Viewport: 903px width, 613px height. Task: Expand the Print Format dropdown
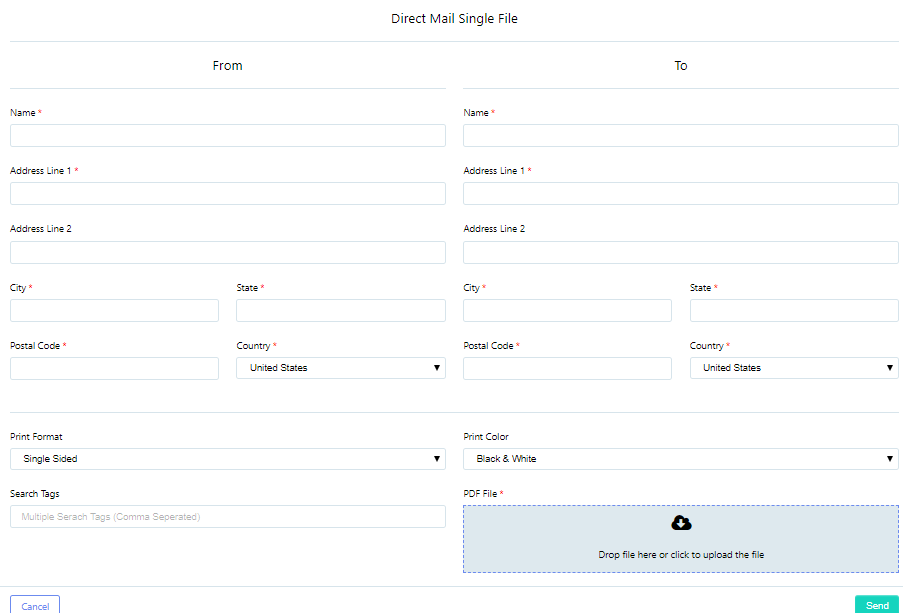click(x=227, y=459)
